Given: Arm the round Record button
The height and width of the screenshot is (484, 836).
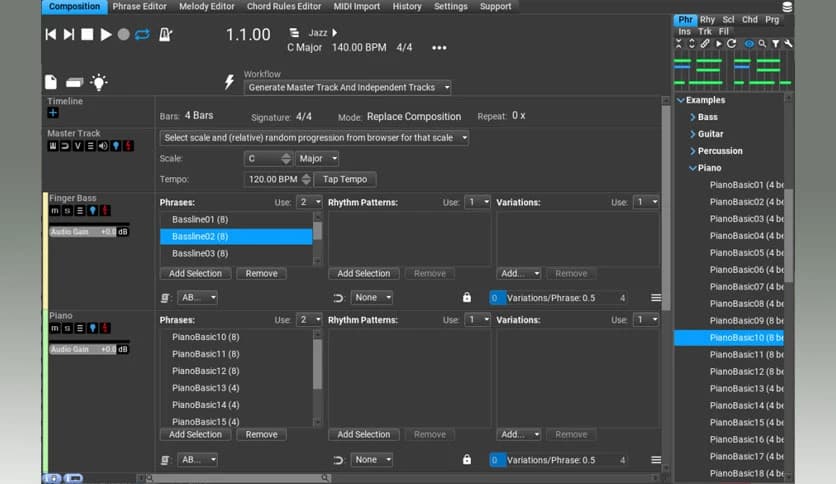Looking at the screenshot, I should coord(123,35).
